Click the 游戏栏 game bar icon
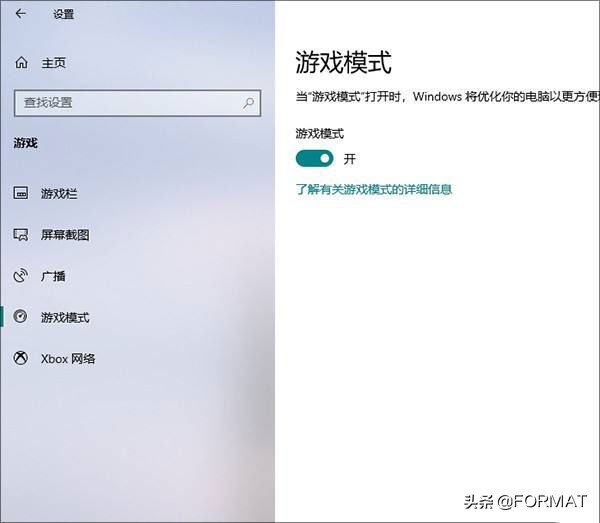The height and width of the screenshot is (523, 600). 21,193
